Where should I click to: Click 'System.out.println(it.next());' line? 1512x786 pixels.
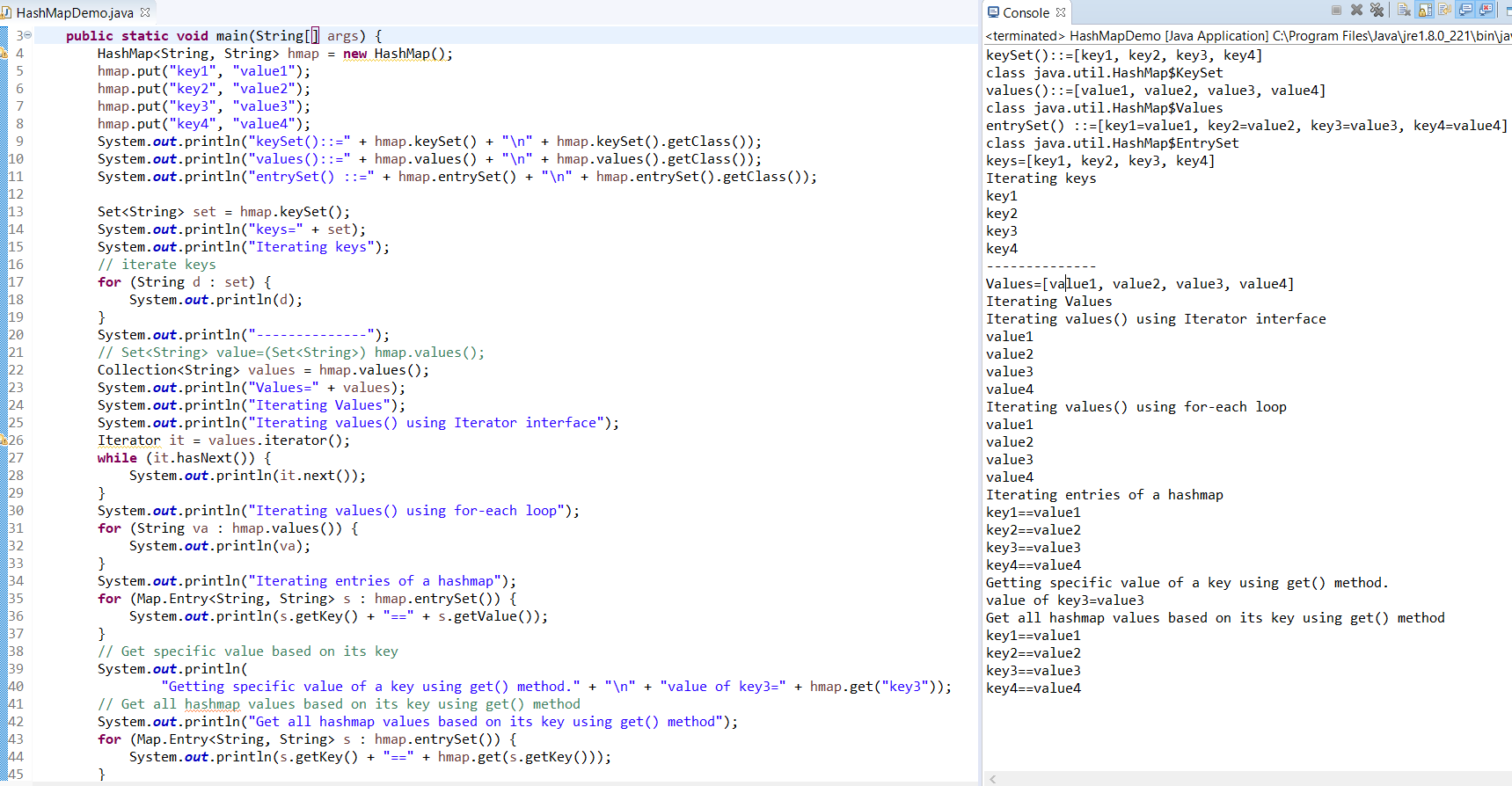click(x=247, y=475)
